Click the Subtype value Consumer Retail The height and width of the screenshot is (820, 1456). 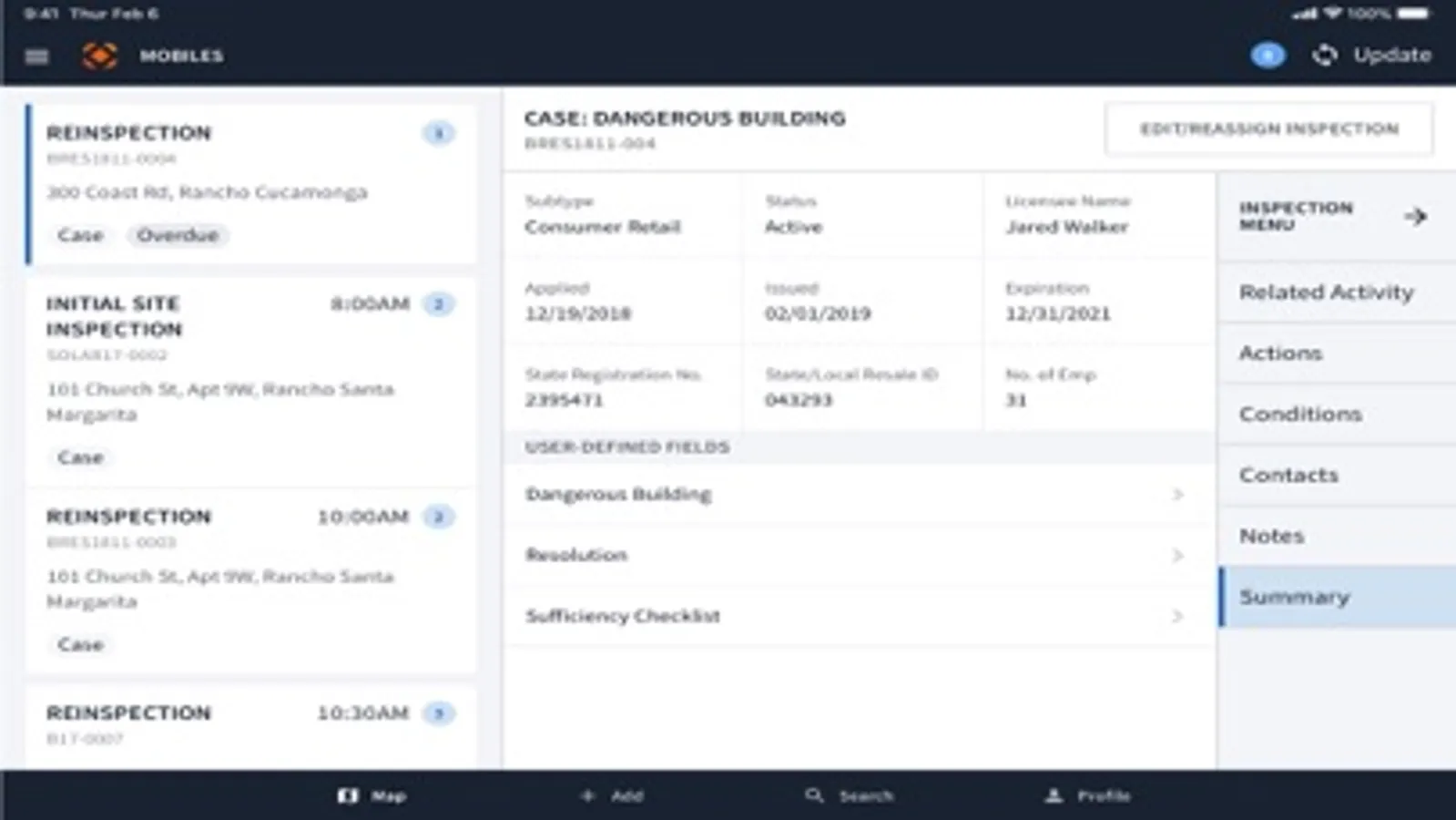[603, 227]
